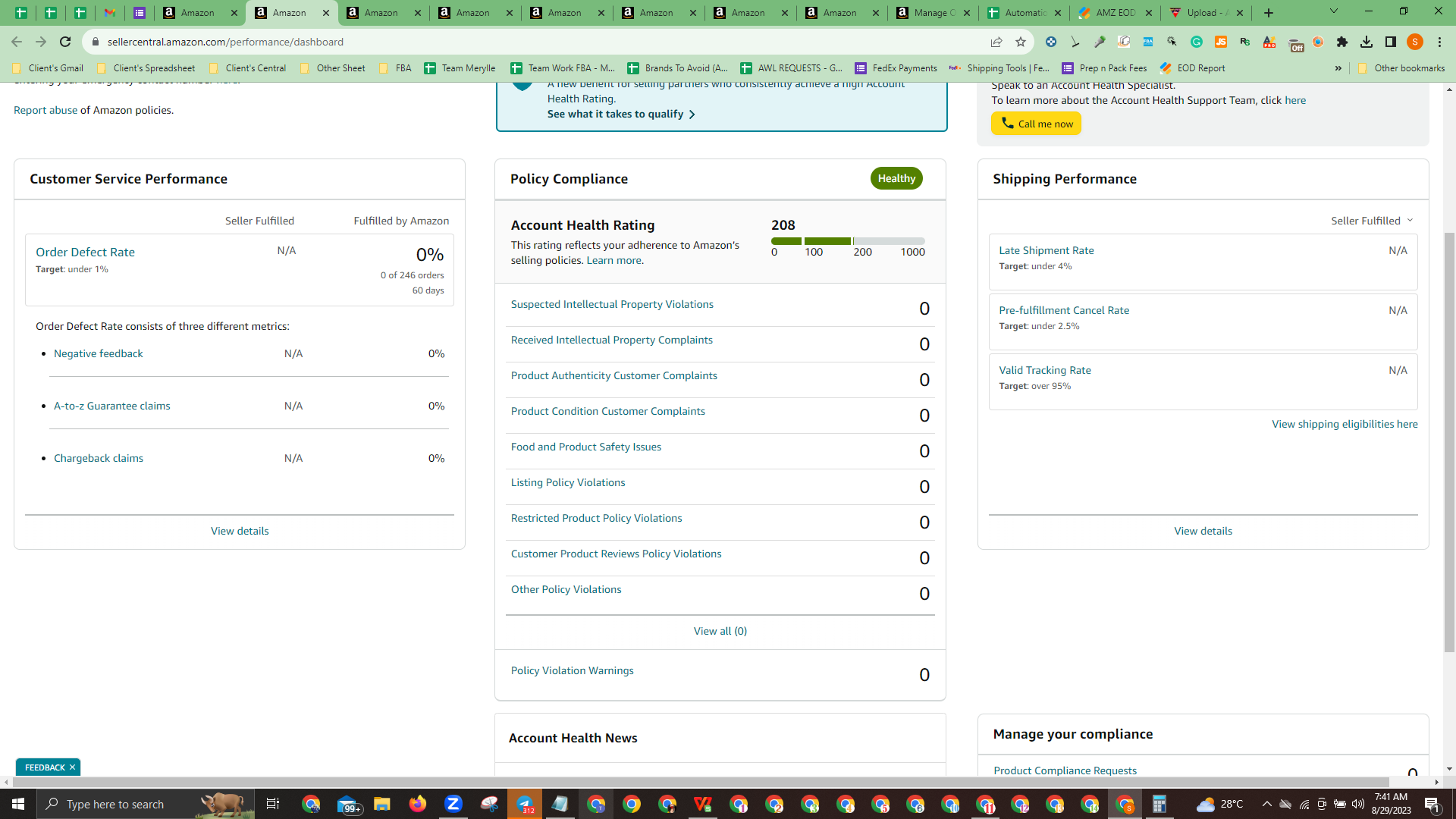View site information via the lock icon
The width and height of the screenshot is (1456, 819).
(x=96, y=42)
